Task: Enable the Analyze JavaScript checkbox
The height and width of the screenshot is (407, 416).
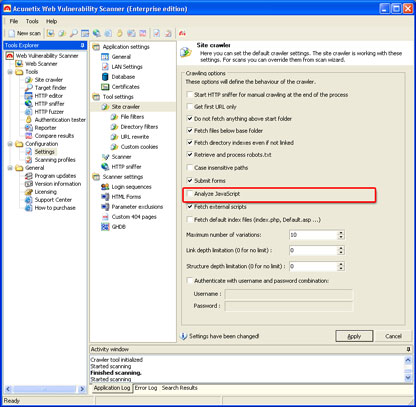Action: [x=190, y=194]
